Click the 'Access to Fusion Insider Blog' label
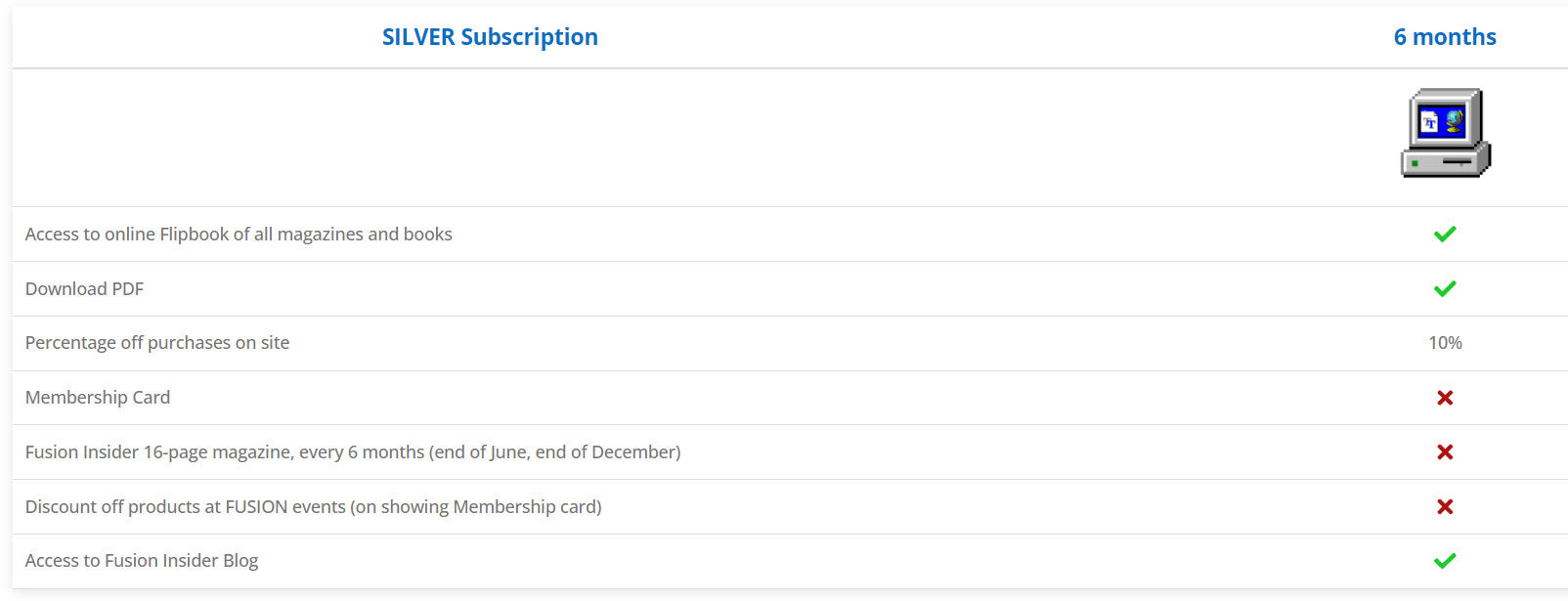This screenshot has width=1568, height=601. pos(142,561)
